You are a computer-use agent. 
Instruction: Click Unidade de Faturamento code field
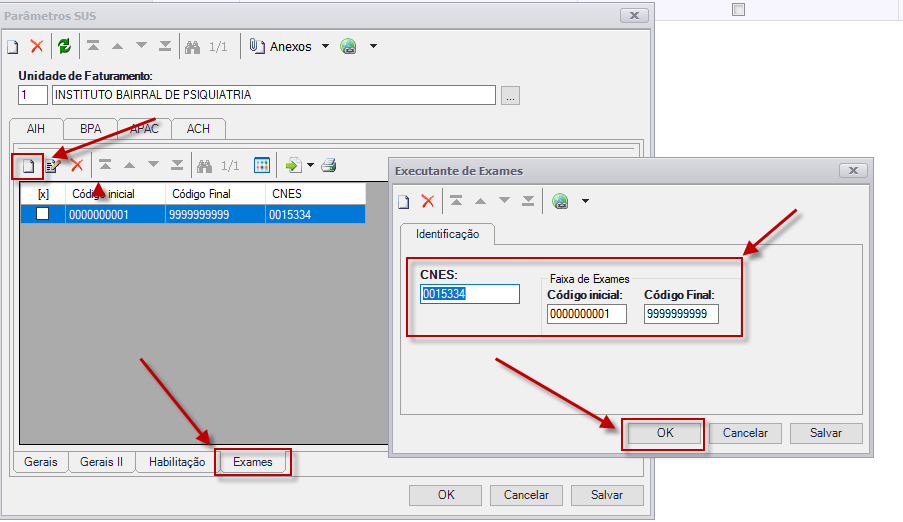click(33, 95)
